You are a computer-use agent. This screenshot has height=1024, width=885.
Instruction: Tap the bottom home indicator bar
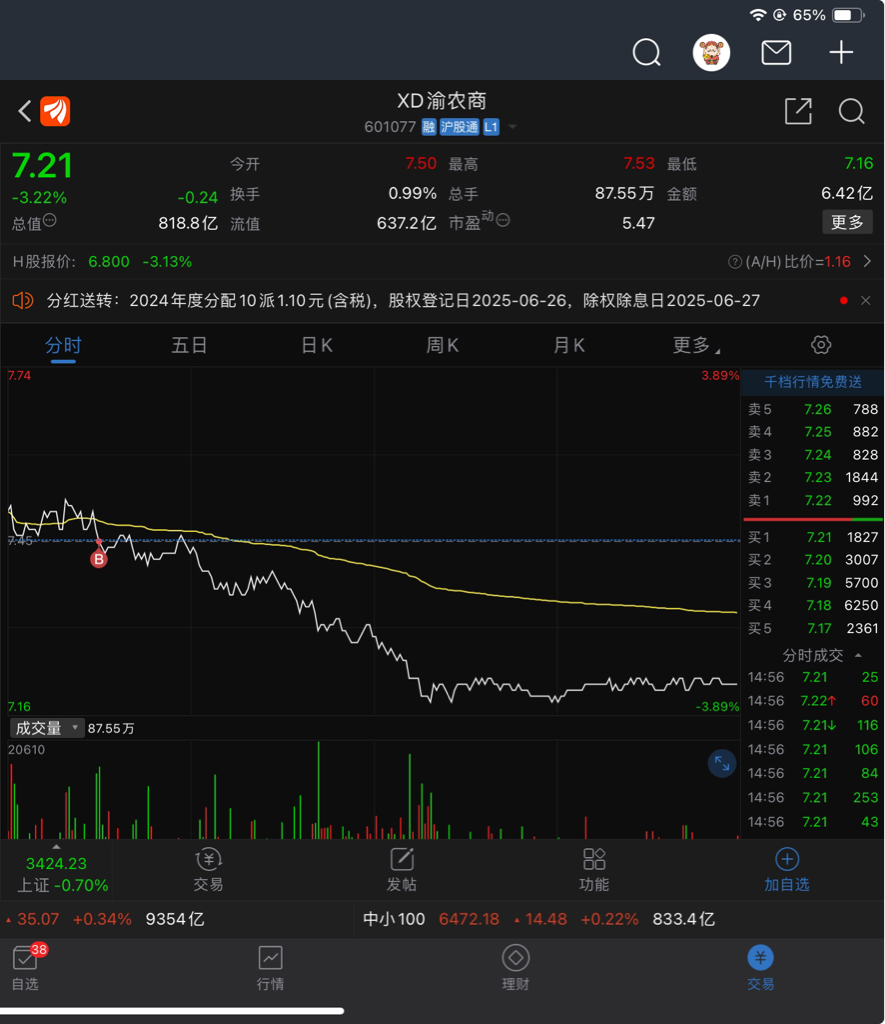(x=172, y=1011)
